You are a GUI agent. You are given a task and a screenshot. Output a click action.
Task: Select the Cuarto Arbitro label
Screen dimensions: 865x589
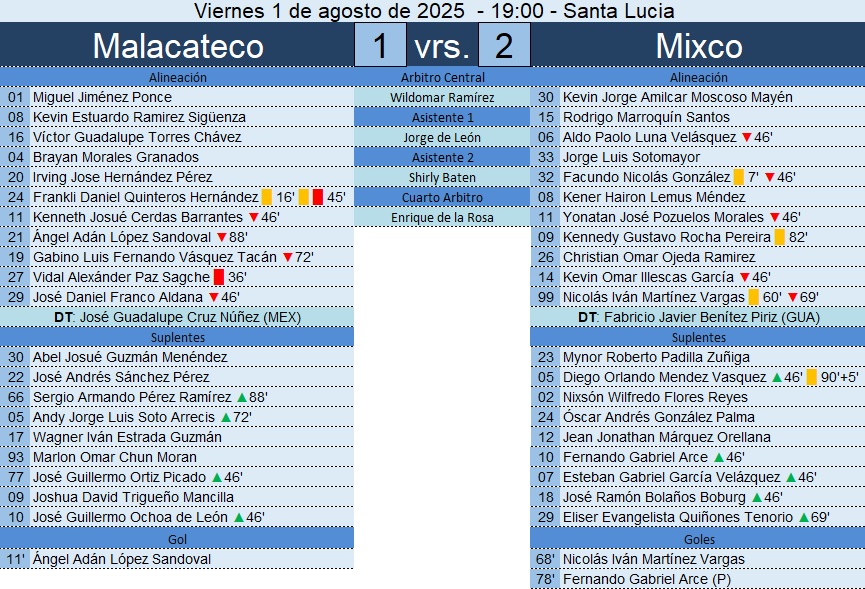tap(442, 197)
